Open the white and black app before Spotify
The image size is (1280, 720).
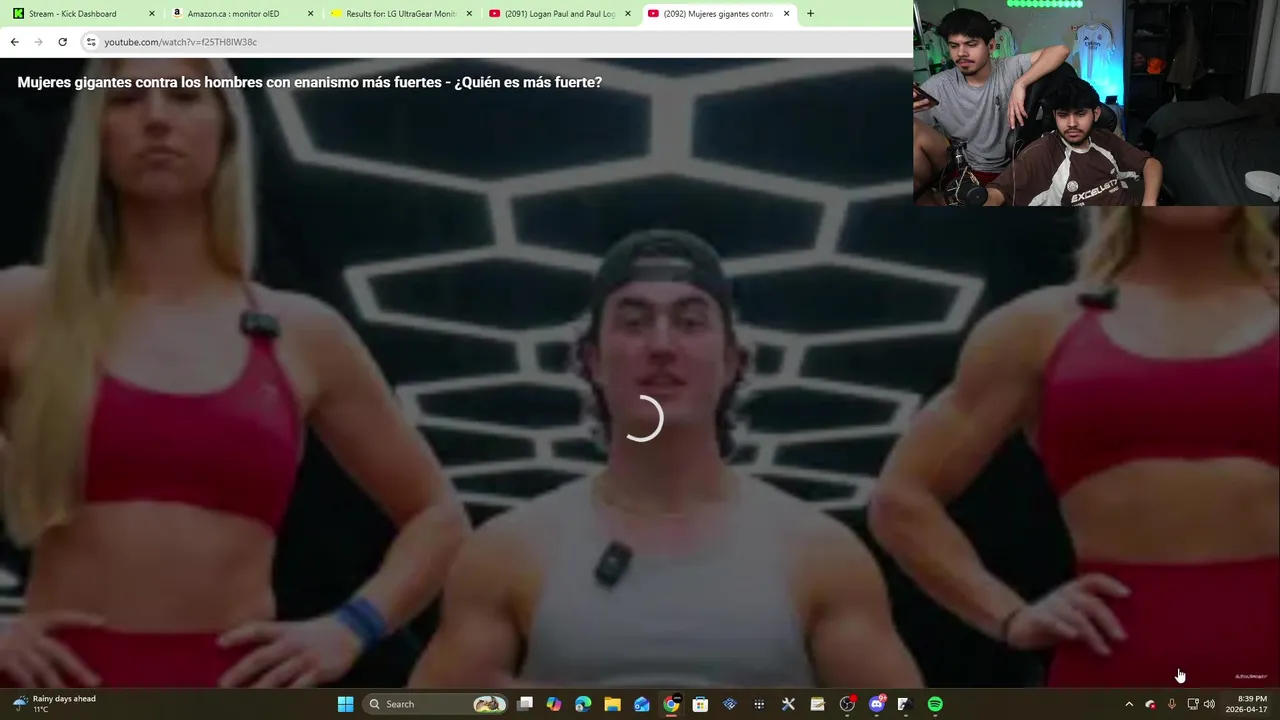click(x=904, y=704)
